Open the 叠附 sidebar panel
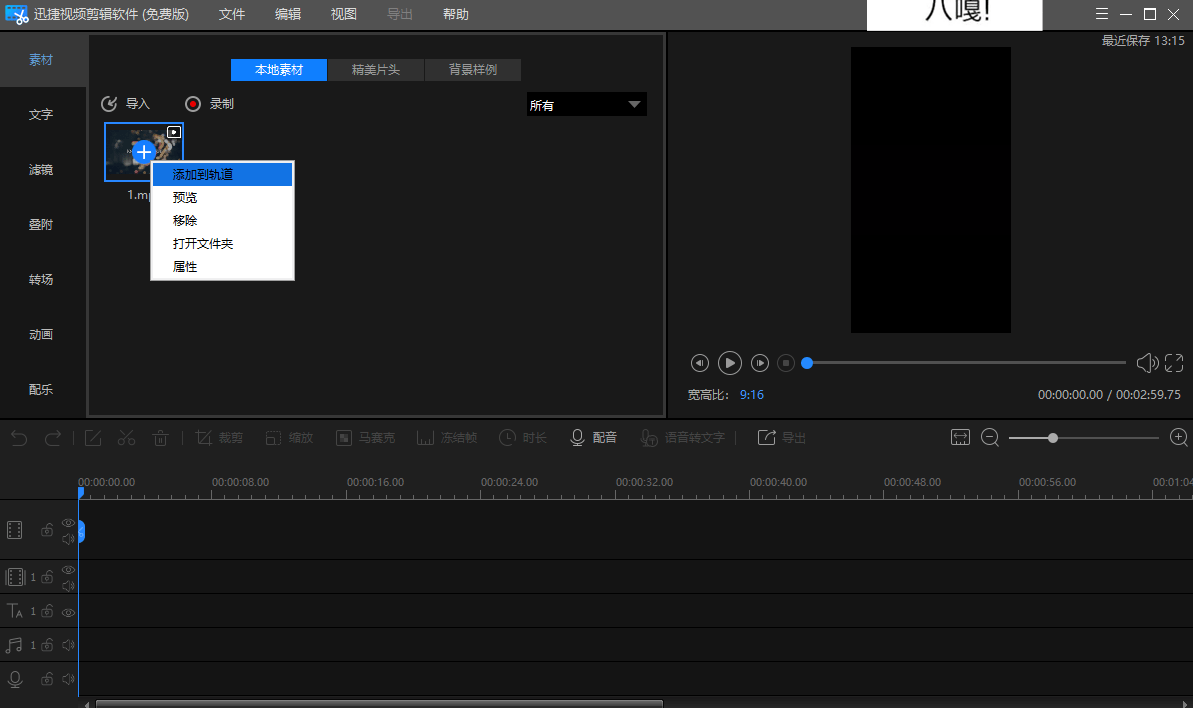 (x=41, y=224)
